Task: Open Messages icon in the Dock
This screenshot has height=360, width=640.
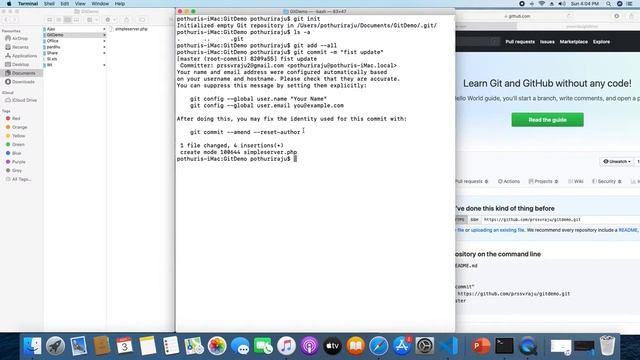Action: pos(240,346)
